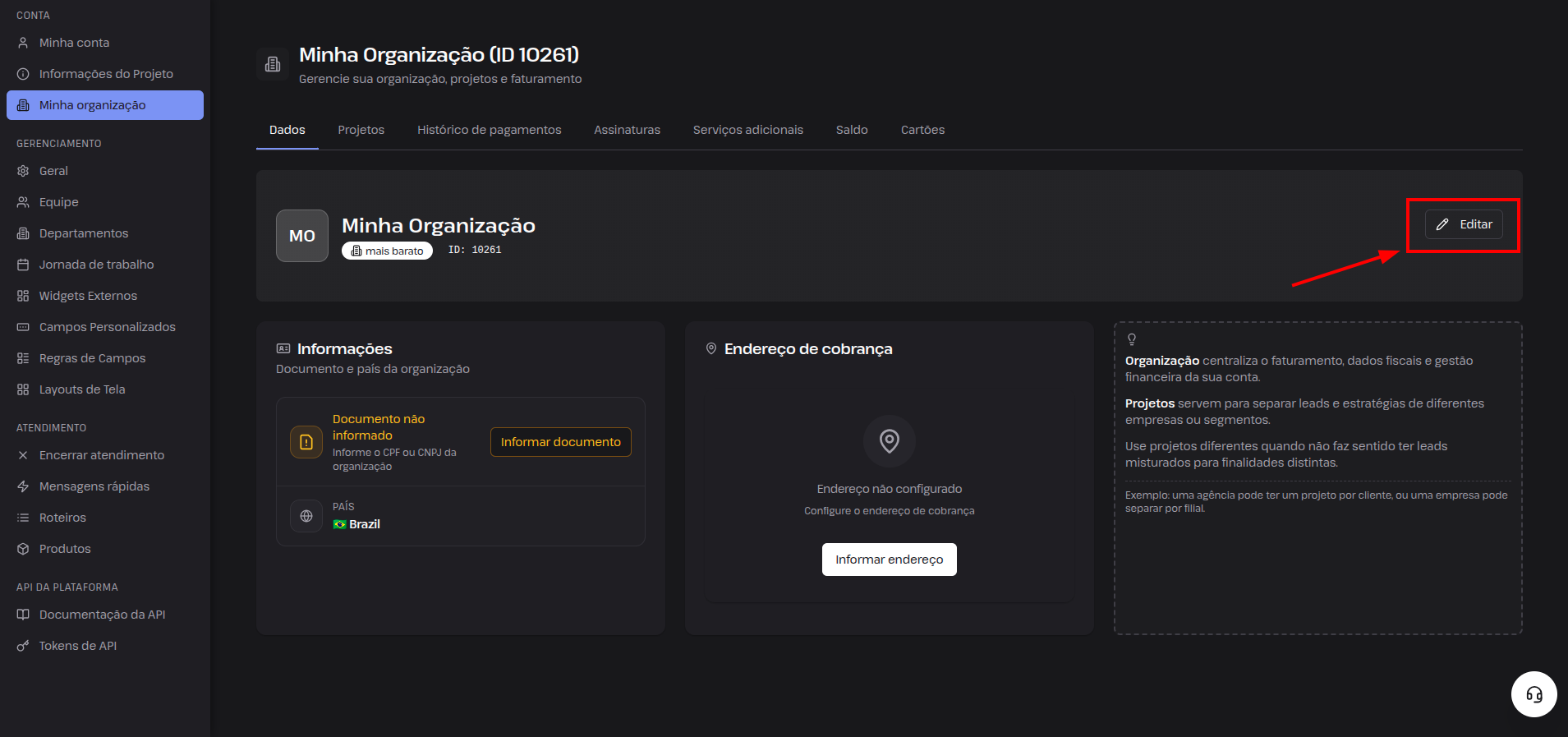Click the mais barato plan badge

point(387,251)
